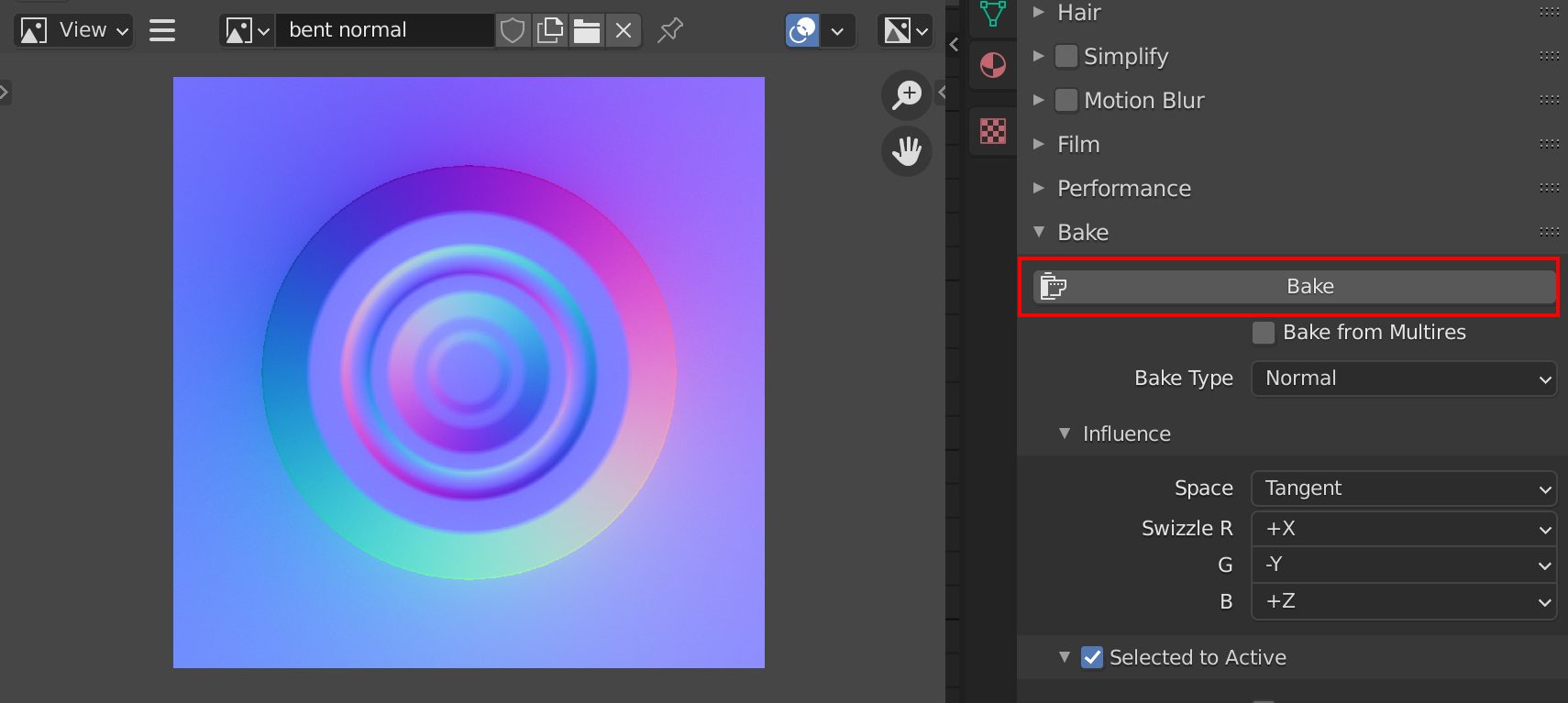Show image editor sidebar with arrow
Image resolution: width=1568 pixels, height=703 pixels.
coord(940,93)
